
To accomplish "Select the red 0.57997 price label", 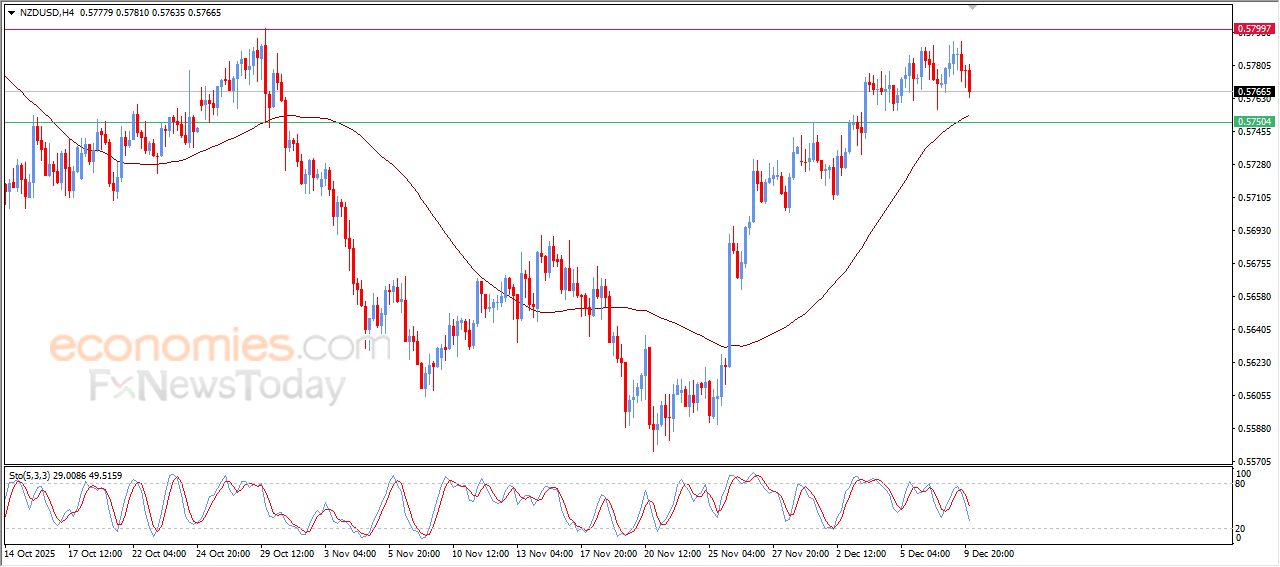I will (x=1253, y=29).
